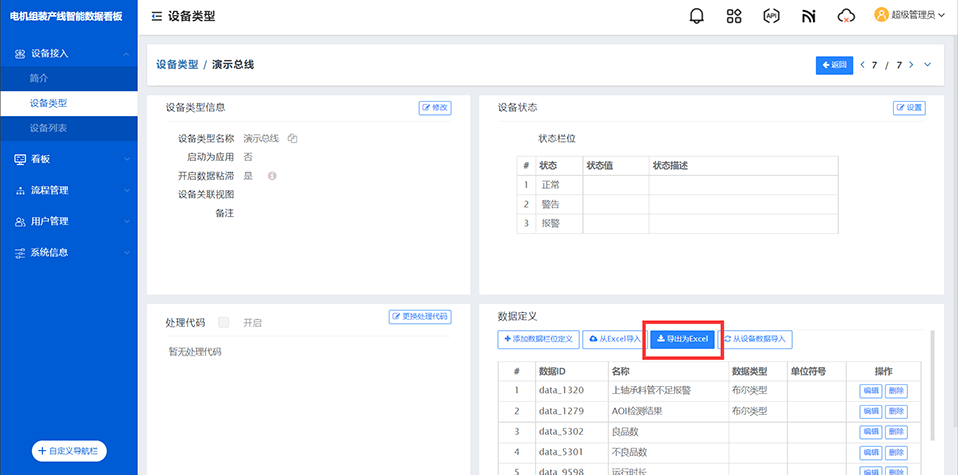This screenshot has width=958, height=475.
Task: Click the 导出为Excel button
Action: tap(682, 339)
